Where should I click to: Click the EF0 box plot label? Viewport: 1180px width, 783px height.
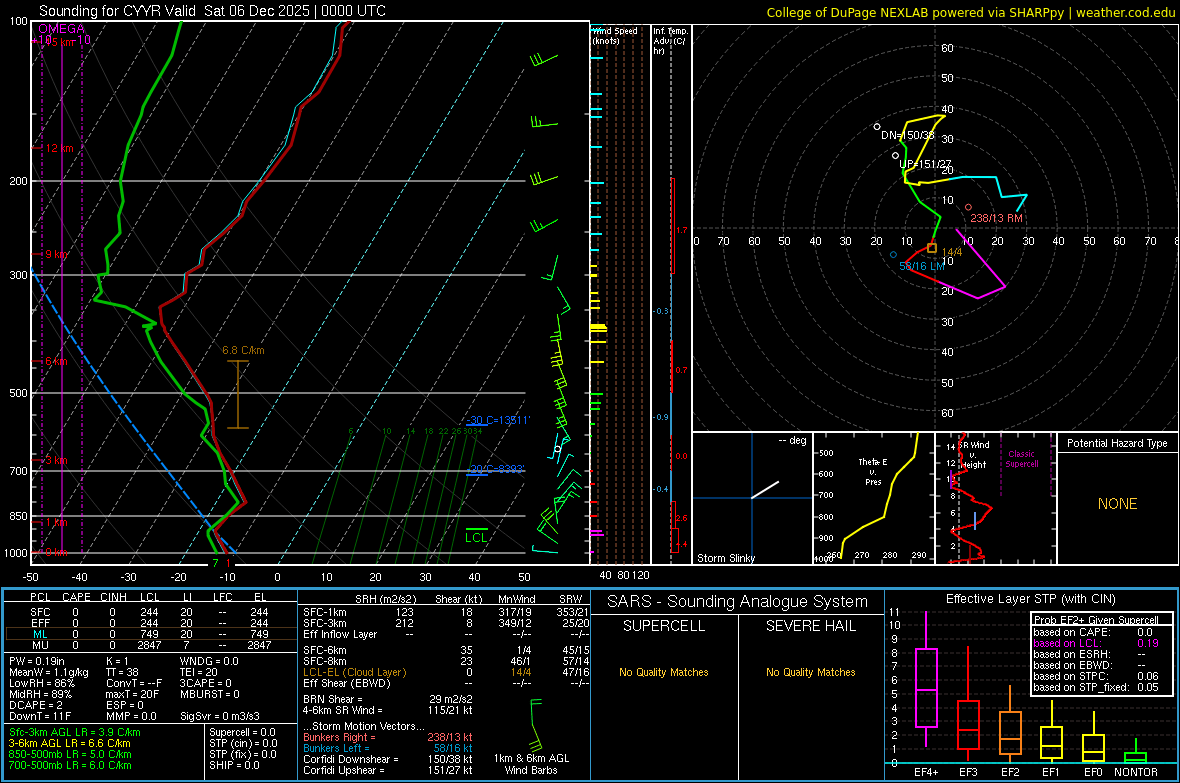(1093, 772)
